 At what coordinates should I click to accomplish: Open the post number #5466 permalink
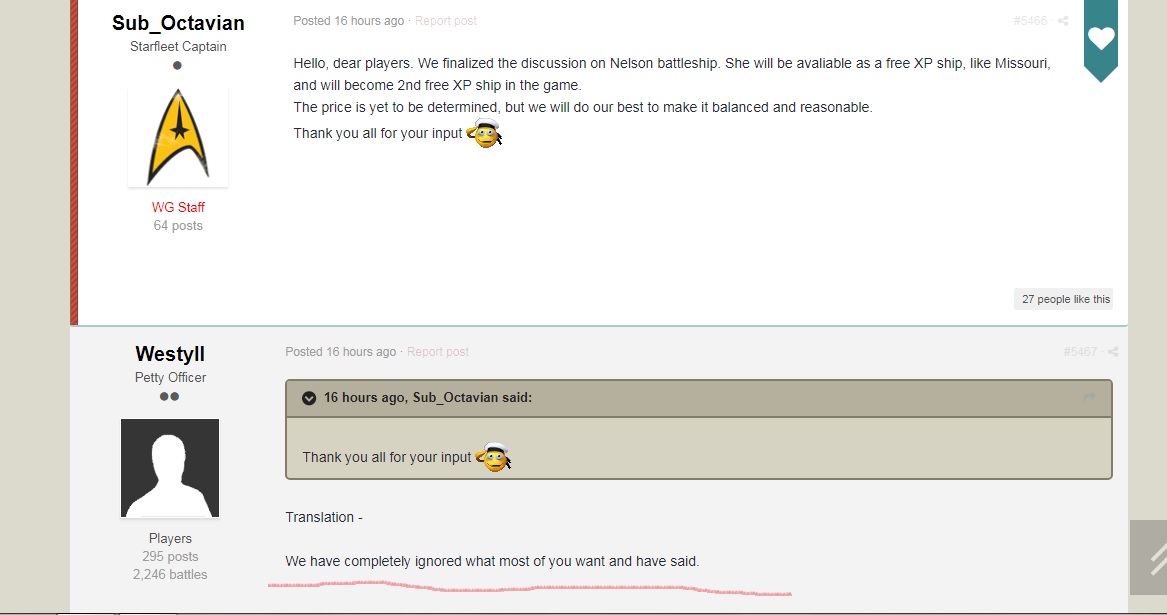click(x=1030, y=21)
